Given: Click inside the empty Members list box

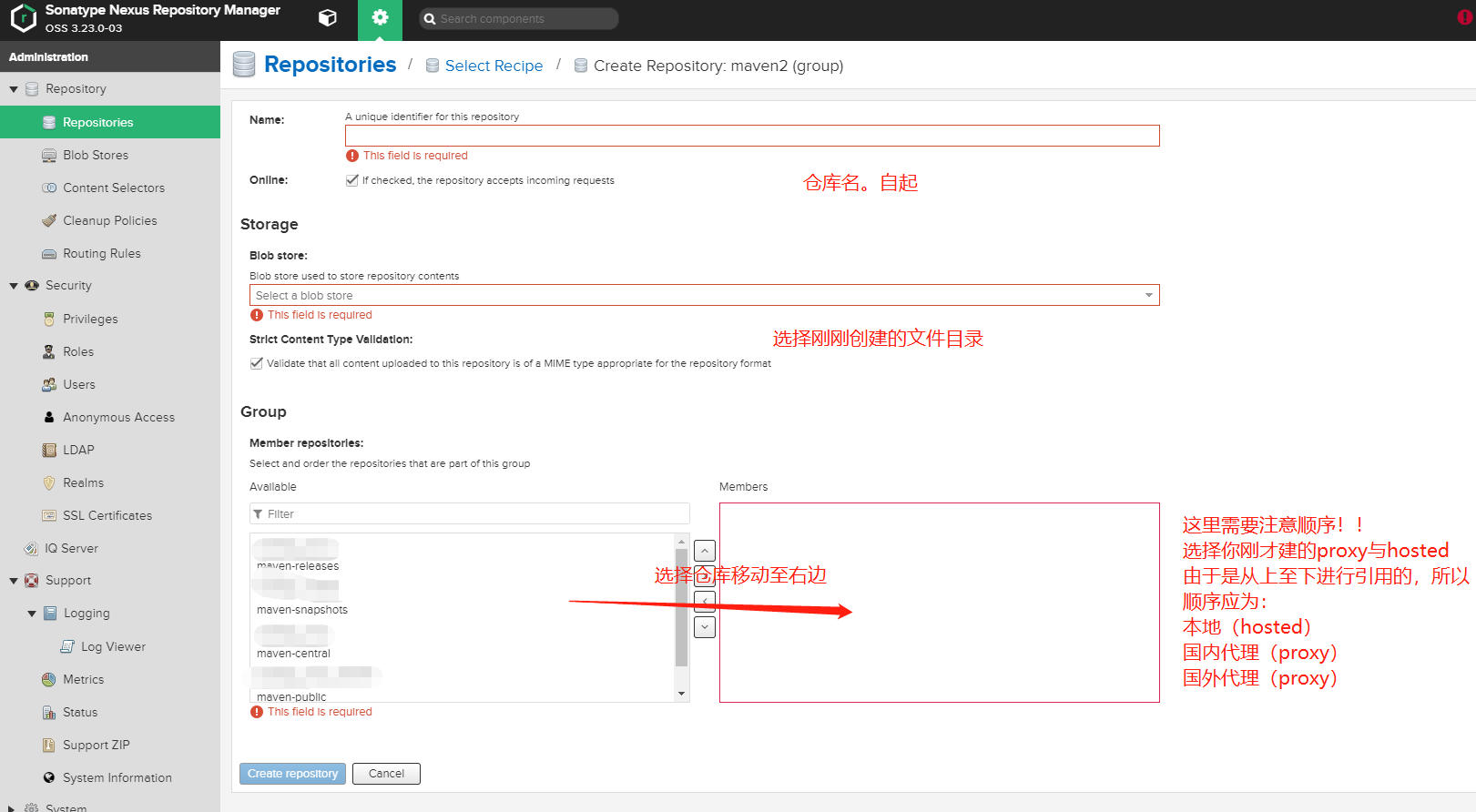Looking at the screenshot, I should [940, 603].
